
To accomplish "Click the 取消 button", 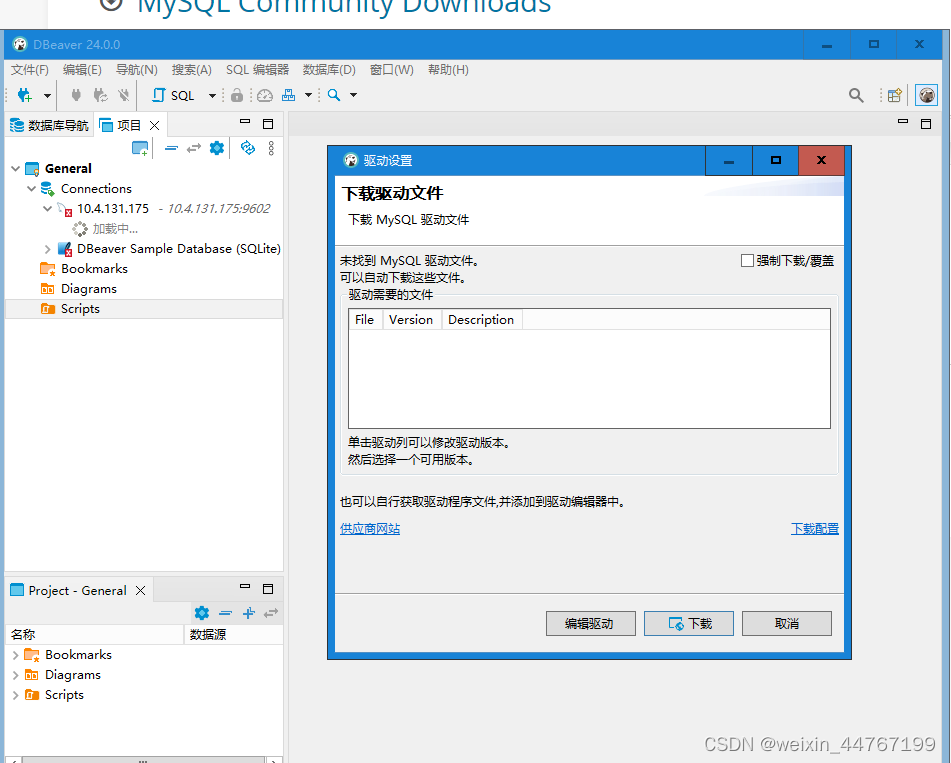I will click(x=787, y=624).
